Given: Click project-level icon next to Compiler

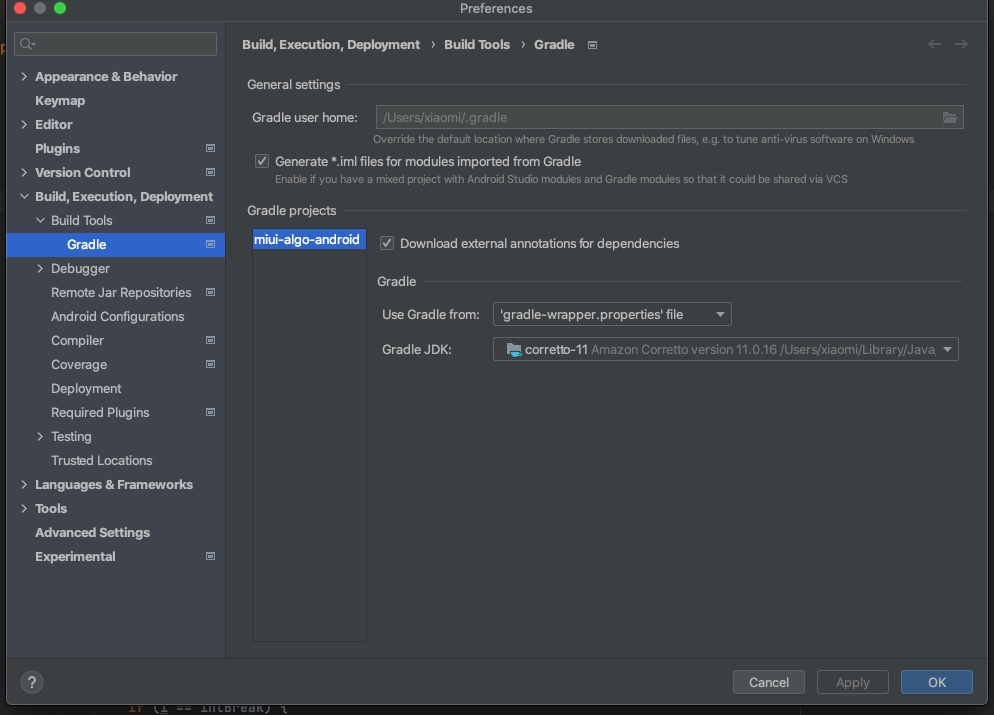Looking at the screenshot, I should coord(210,340).
